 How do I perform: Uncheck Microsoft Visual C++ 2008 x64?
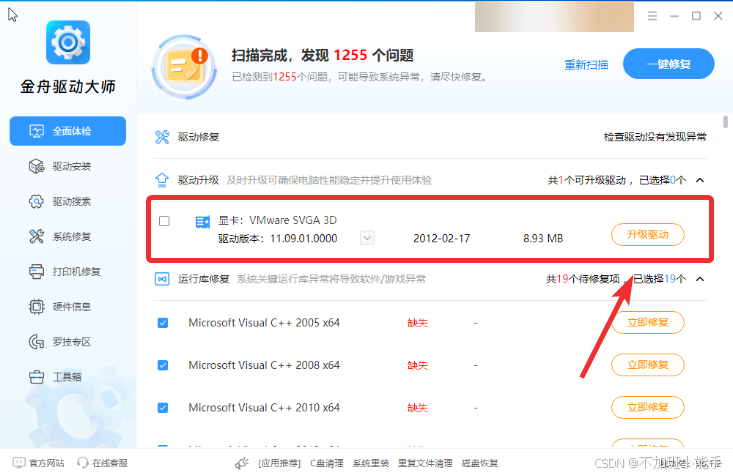[x=163, y=365]
